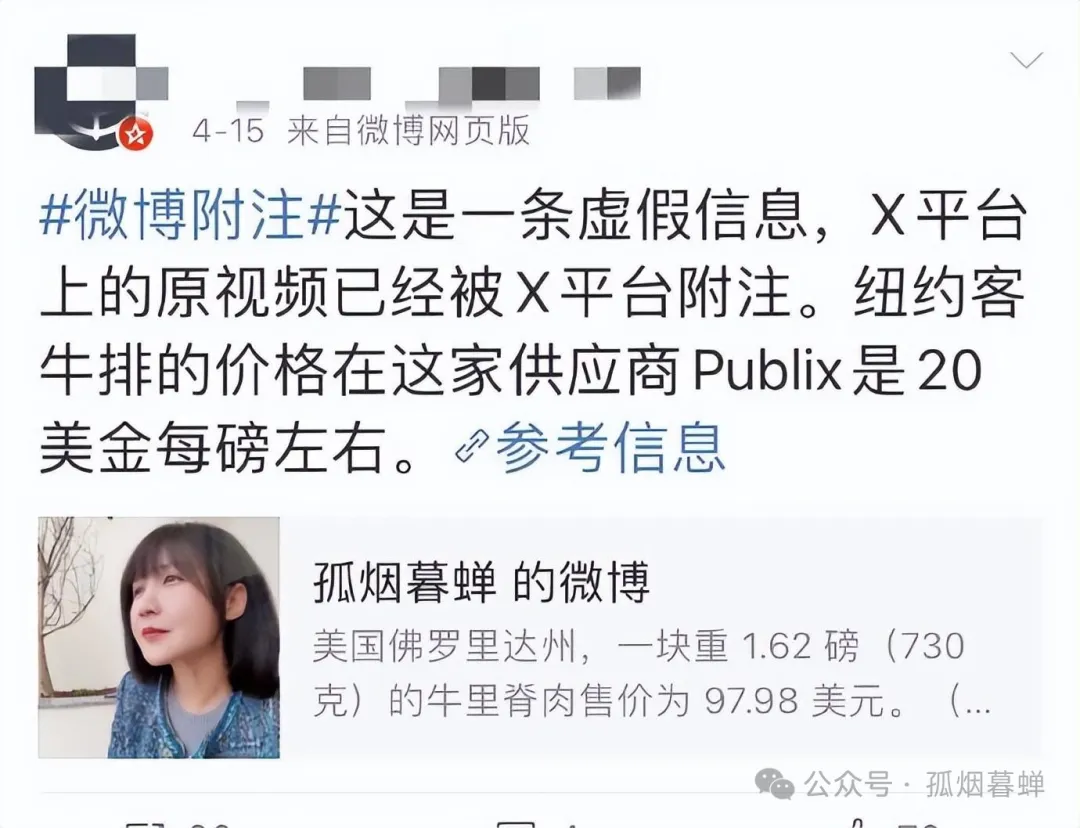Open the #微博附注# hashtag topic
The width and height of the screenshot is (1080, 828).
(191, 215)
